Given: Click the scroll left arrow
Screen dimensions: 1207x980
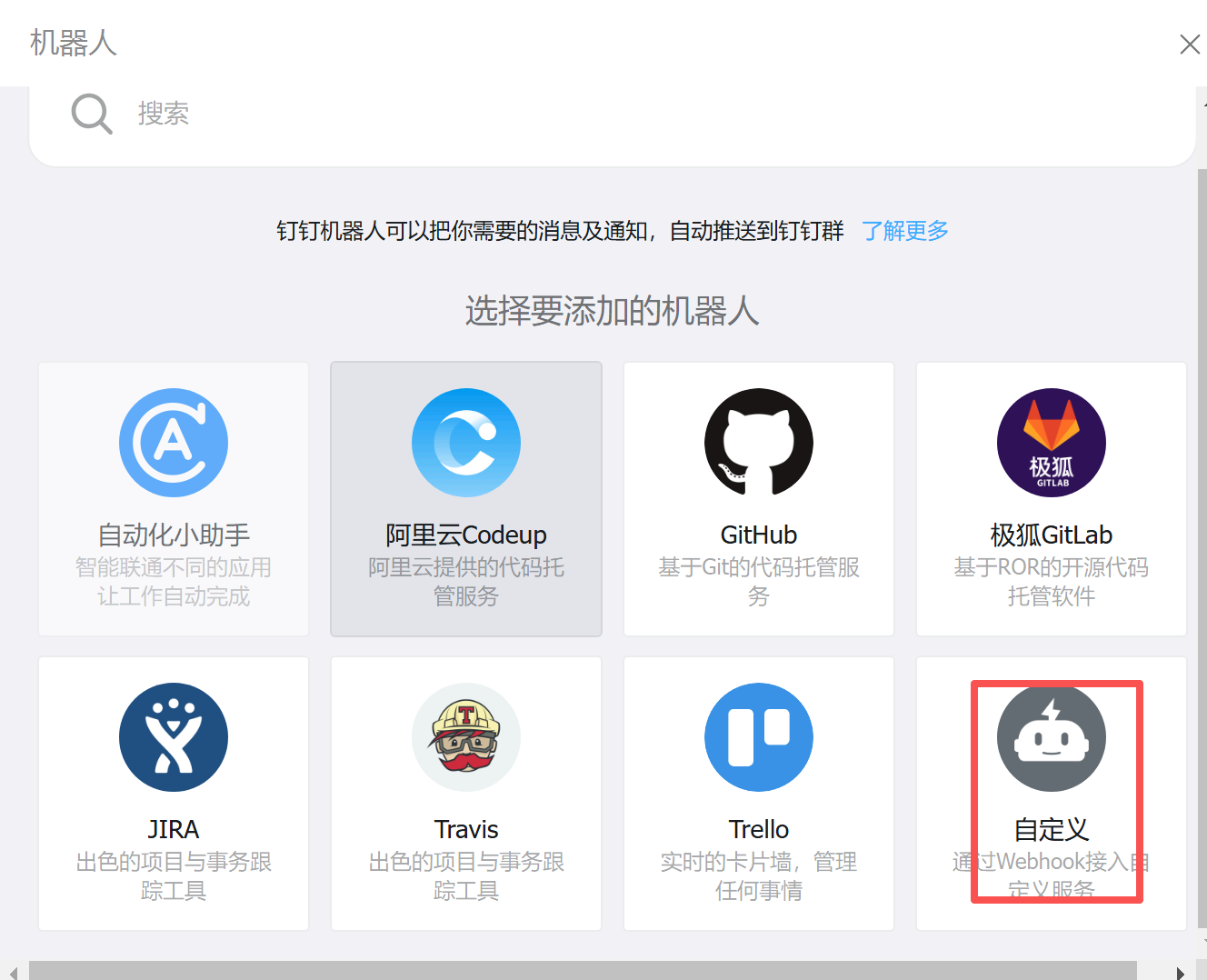Looking at the screenshot, I should point(13,972).
